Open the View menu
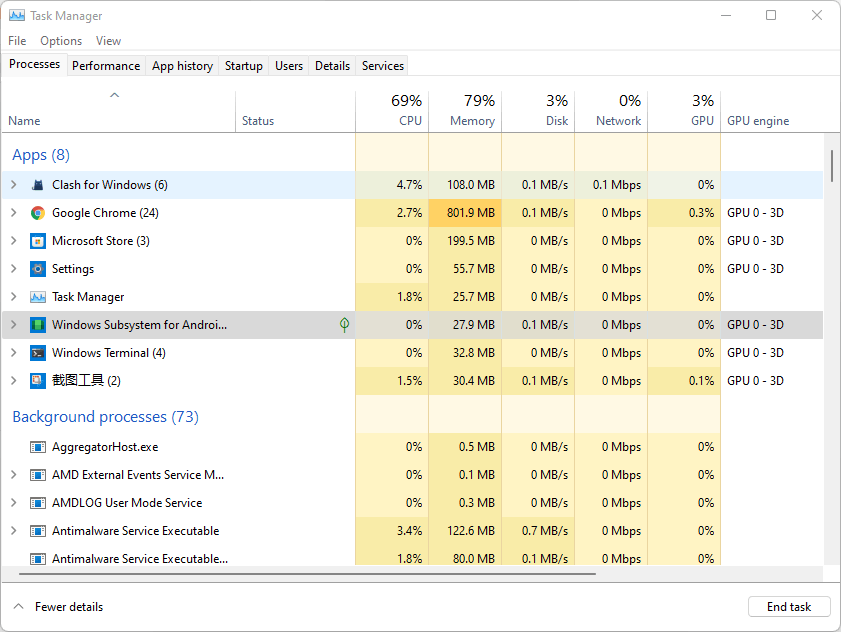841x632 pixels. click(108, 41)
